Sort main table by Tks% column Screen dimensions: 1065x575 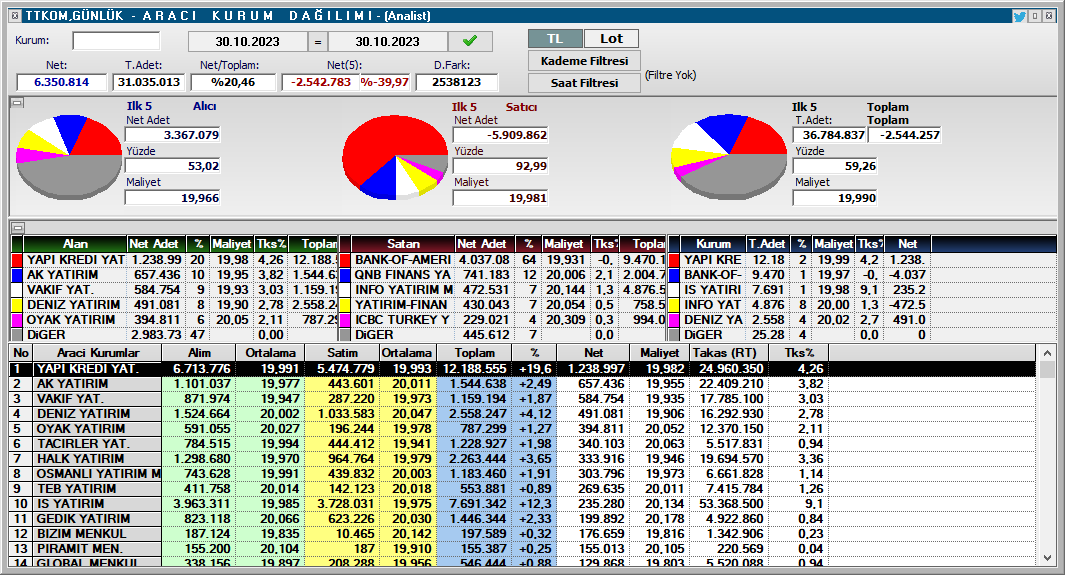(799, 353)
